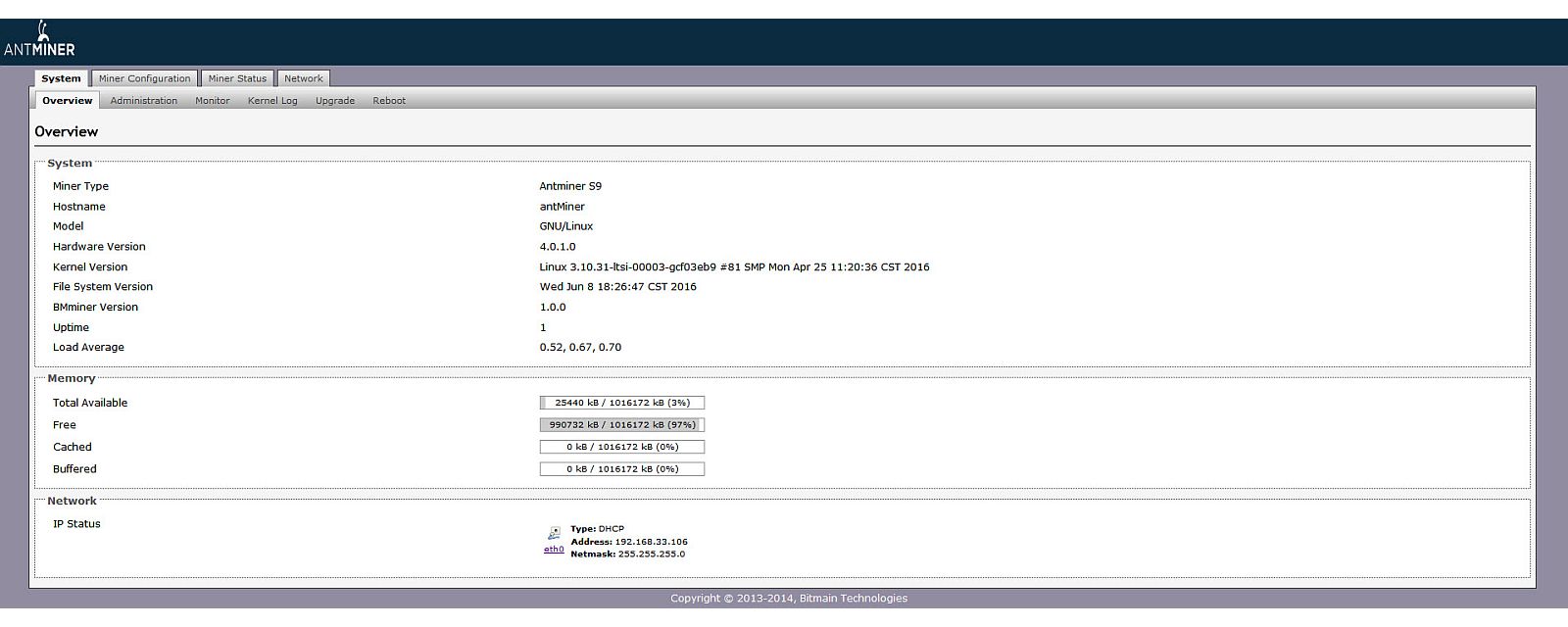Open the Miner Status tab
1568x627 pixels.
pyautogui.click(x=237, y=78)
